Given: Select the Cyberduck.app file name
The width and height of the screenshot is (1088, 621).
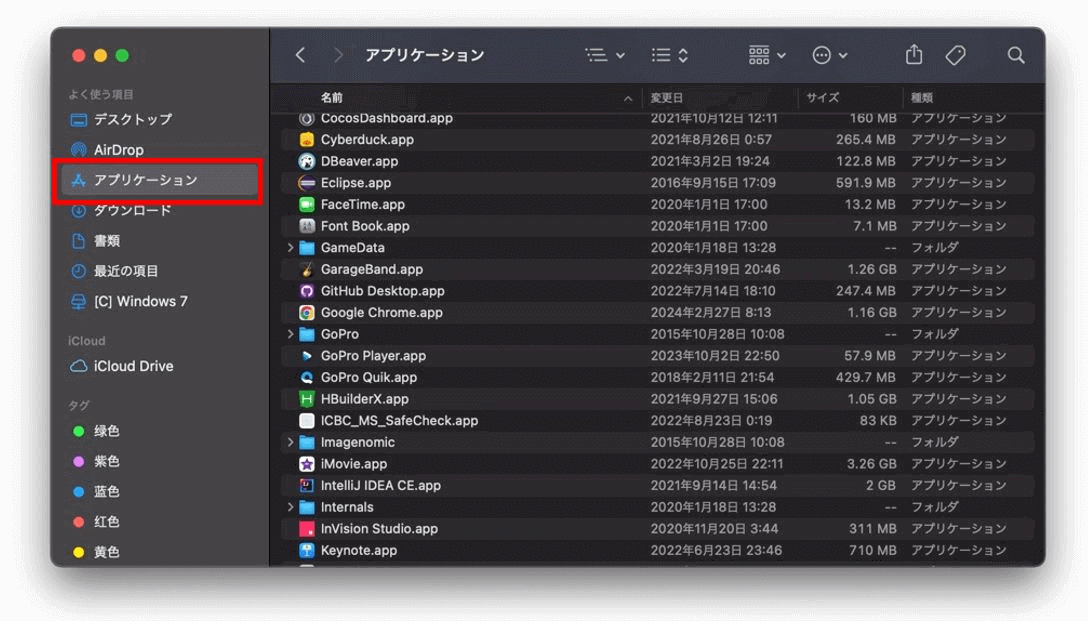Looking at the screenshot, I should pos(367,139).
